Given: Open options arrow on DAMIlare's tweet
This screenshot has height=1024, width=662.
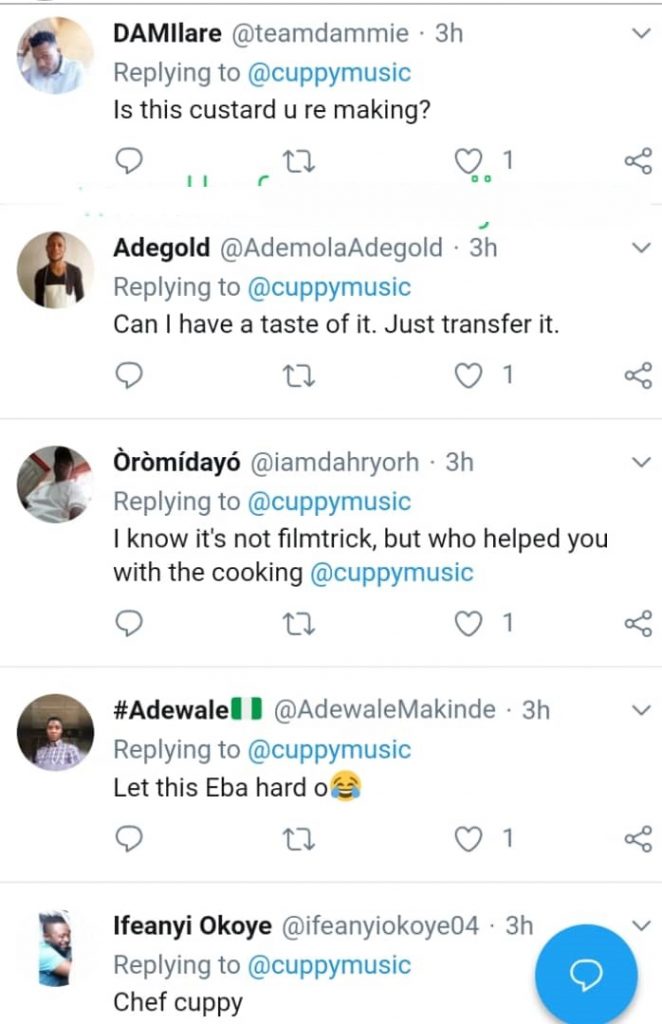Looking at the screenshot, I should [642, 34].
